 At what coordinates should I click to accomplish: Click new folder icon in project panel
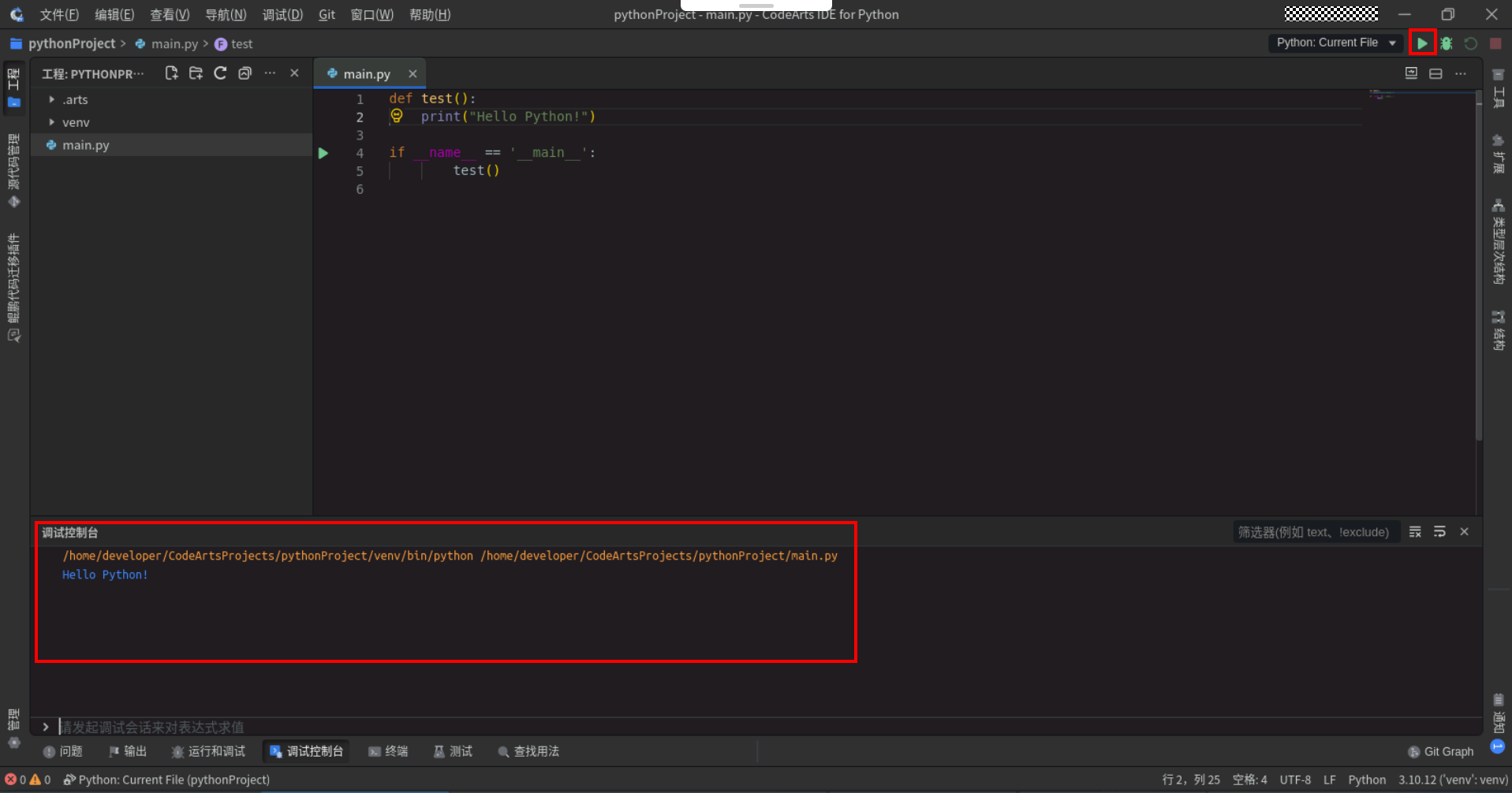[196, 73]
